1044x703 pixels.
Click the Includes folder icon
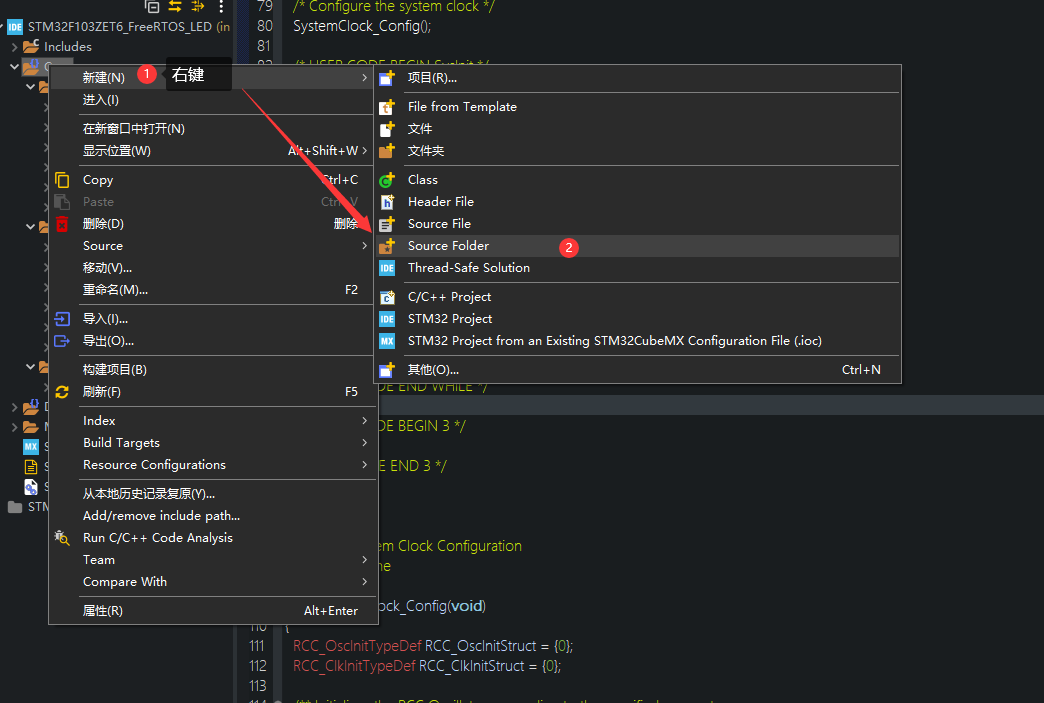tap(31, 47)
